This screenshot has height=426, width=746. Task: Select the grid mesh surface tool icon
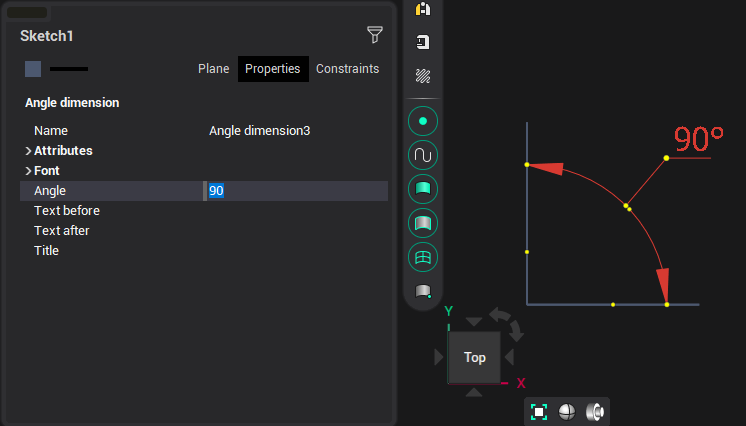pos(423,257)
